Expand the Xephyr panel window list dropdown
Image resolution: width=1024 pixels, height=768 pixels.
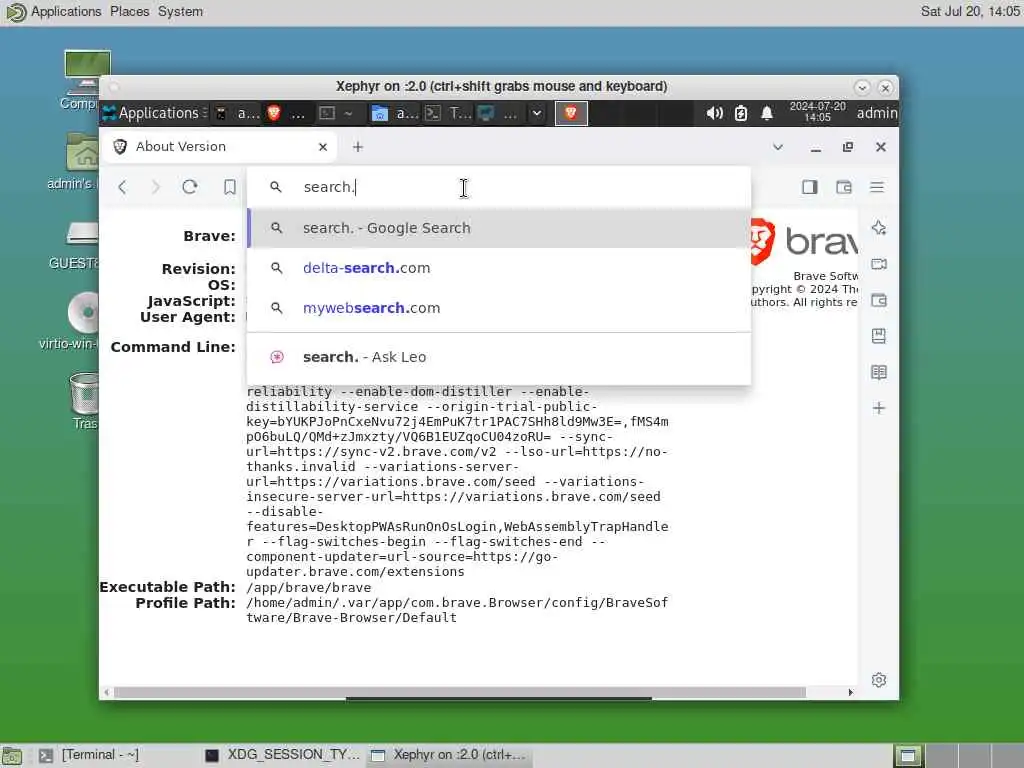[537, 113]
